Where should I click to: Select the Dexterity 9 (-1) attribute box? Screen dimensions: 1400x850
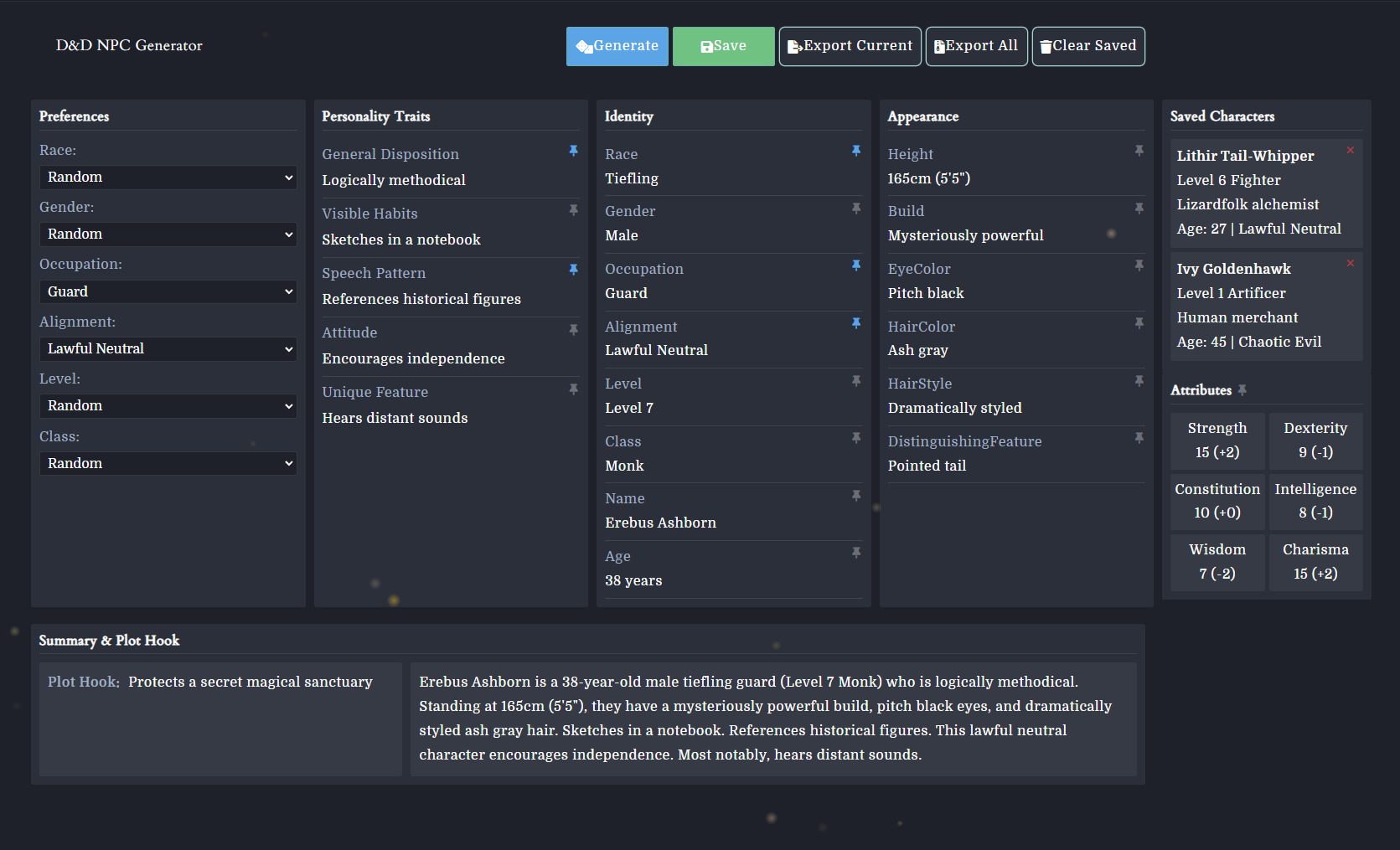pos(1315,440)
